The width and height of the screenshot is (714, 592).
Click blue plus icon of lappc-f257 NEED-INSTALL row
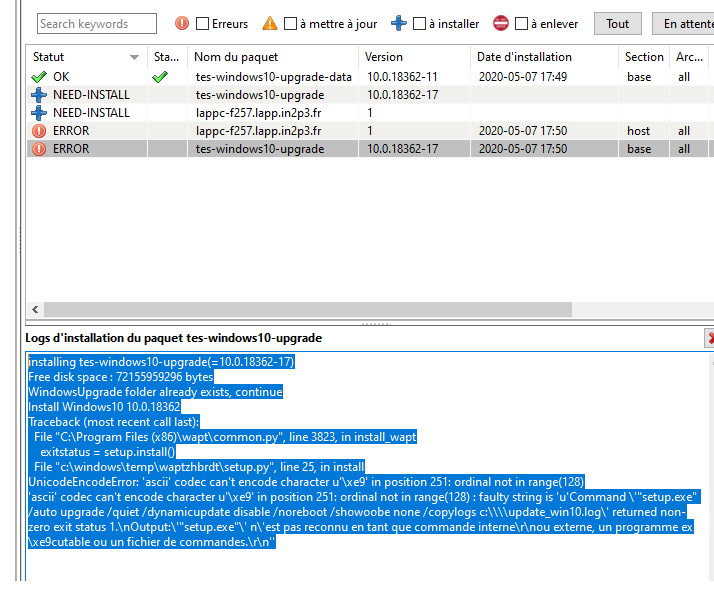tap(39, 113)
